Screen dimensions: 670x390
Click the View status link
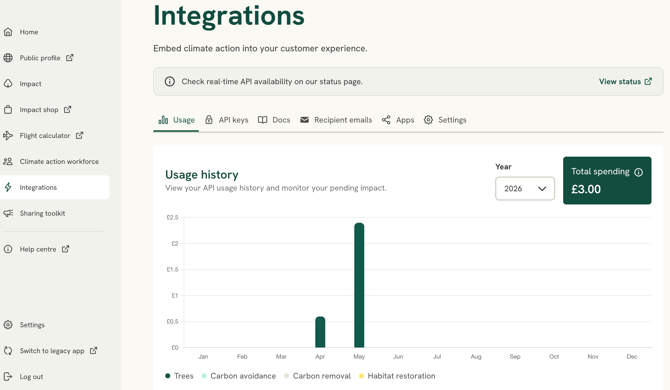tap(625, 81)
